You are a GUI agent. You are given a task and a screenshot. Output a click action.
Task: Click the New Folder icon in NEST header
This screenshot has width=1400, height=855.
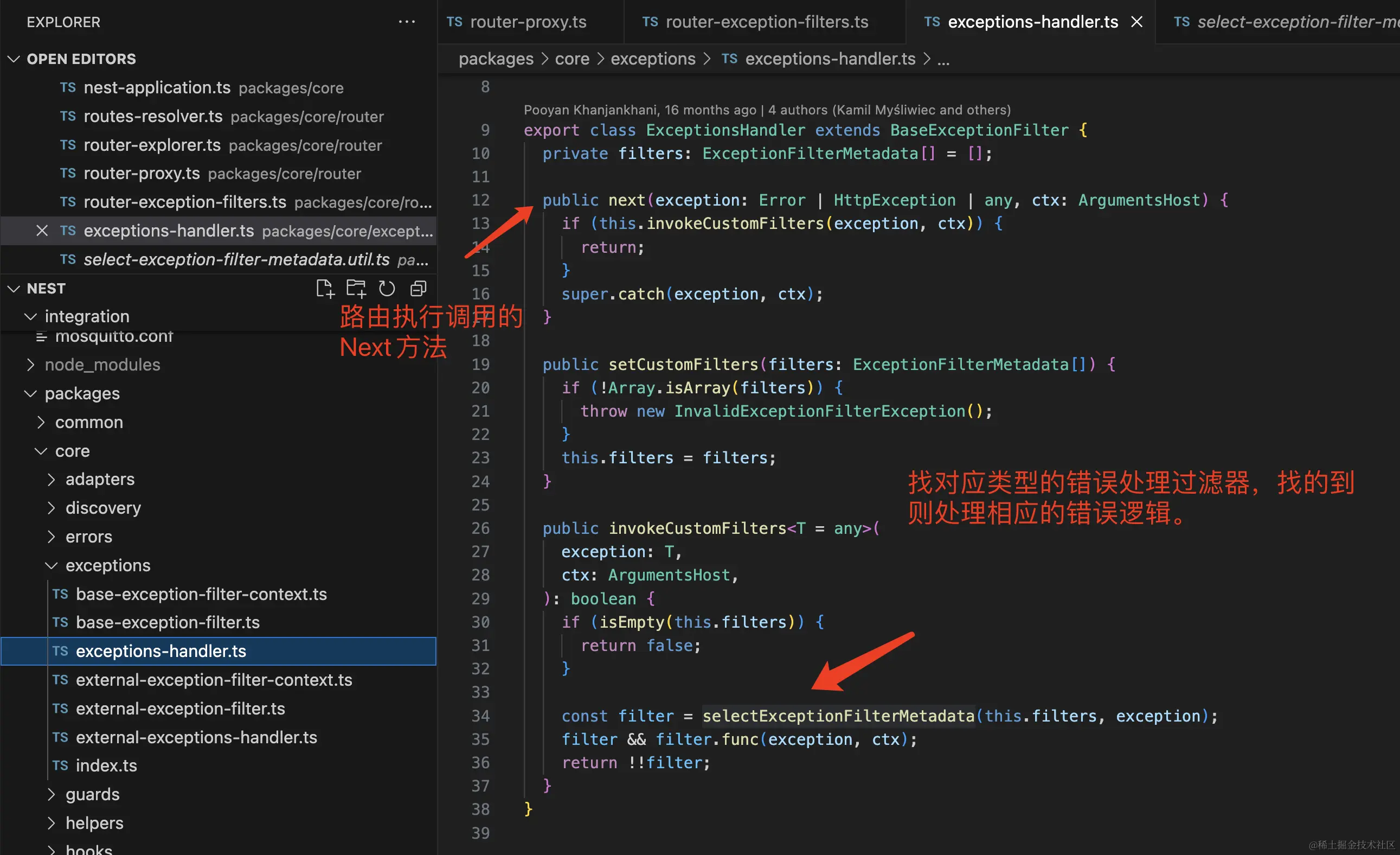tap(356, 288)
